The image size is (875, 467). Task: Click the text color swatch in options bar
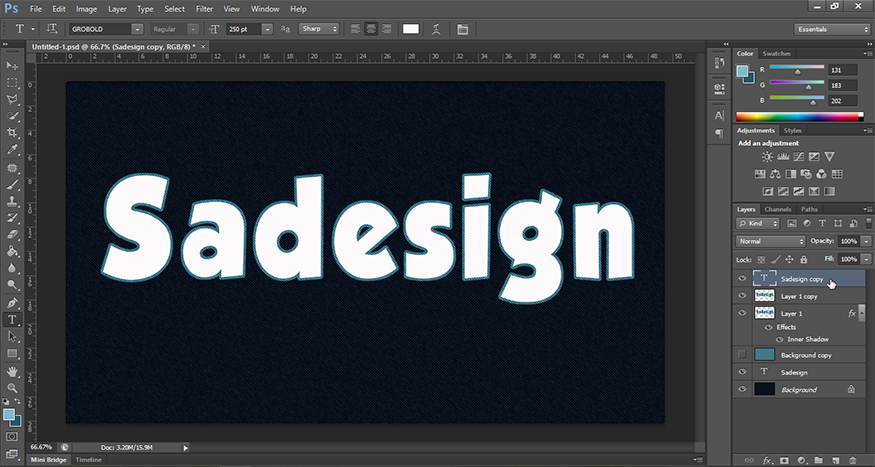tap(411, 29)
